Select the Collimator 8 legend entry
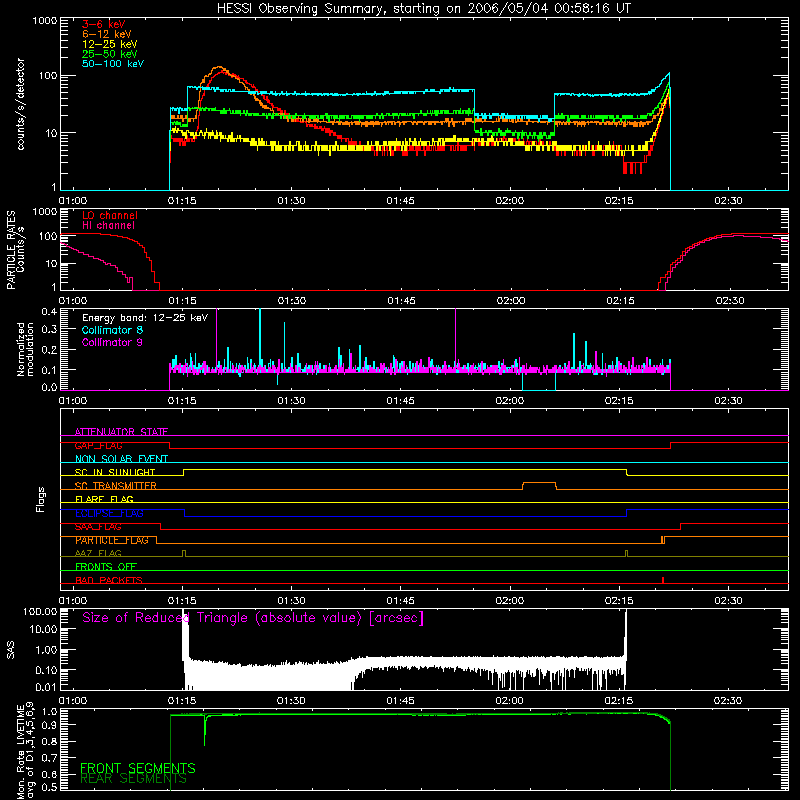800x800 pixels. [112, 330]
